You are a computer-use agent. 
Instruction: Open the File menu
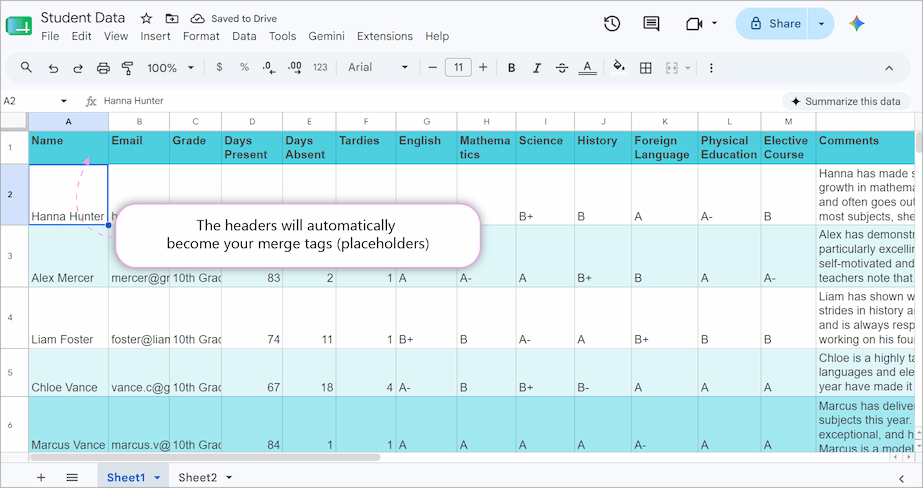click(x=50, y=36)
